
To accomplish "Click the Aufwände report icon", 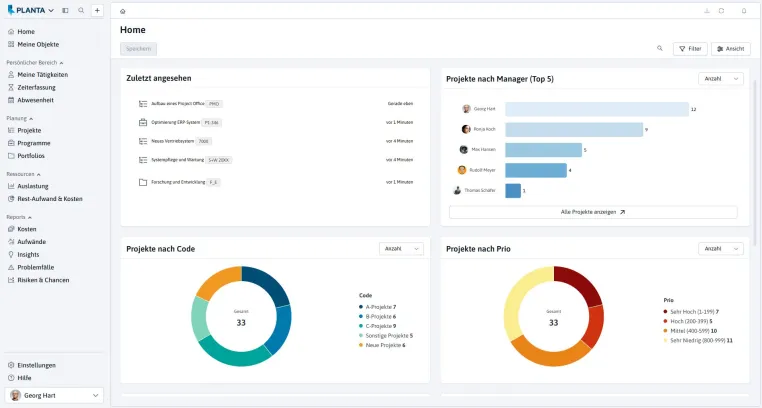I will click(x=11, y=242).
